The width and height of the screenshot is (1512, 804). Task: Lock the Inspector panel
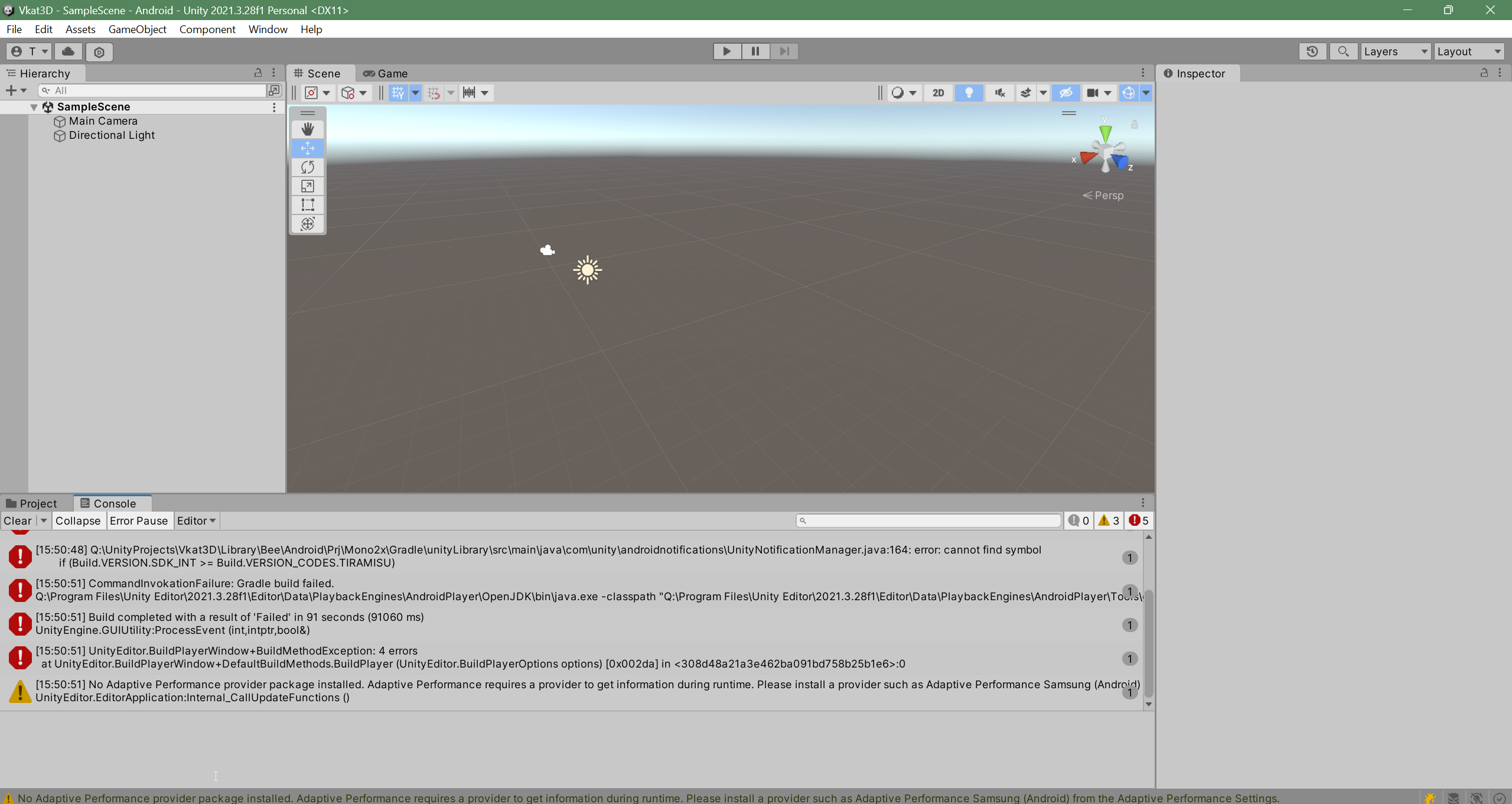pos(1484,73)
